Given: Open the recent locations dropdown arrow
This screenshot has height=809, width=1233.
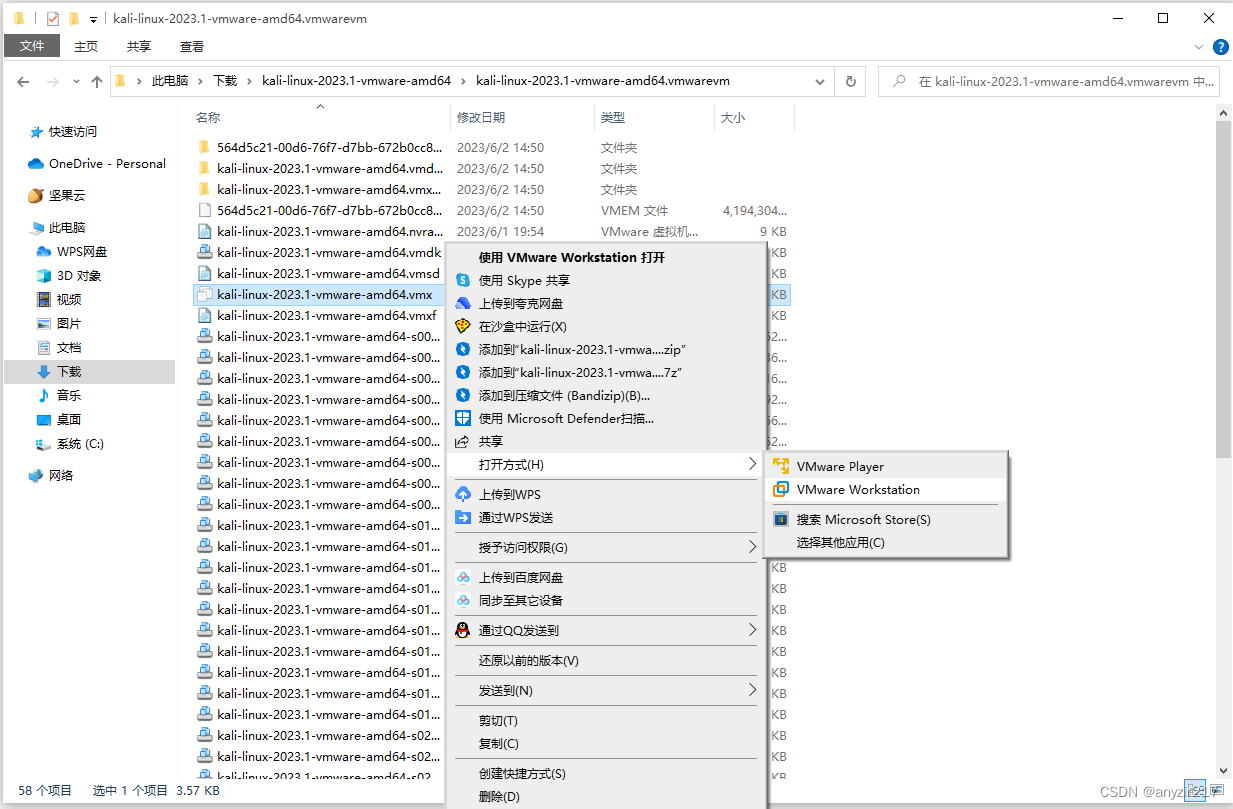Looking at the screenshot, I should point(74,82).
